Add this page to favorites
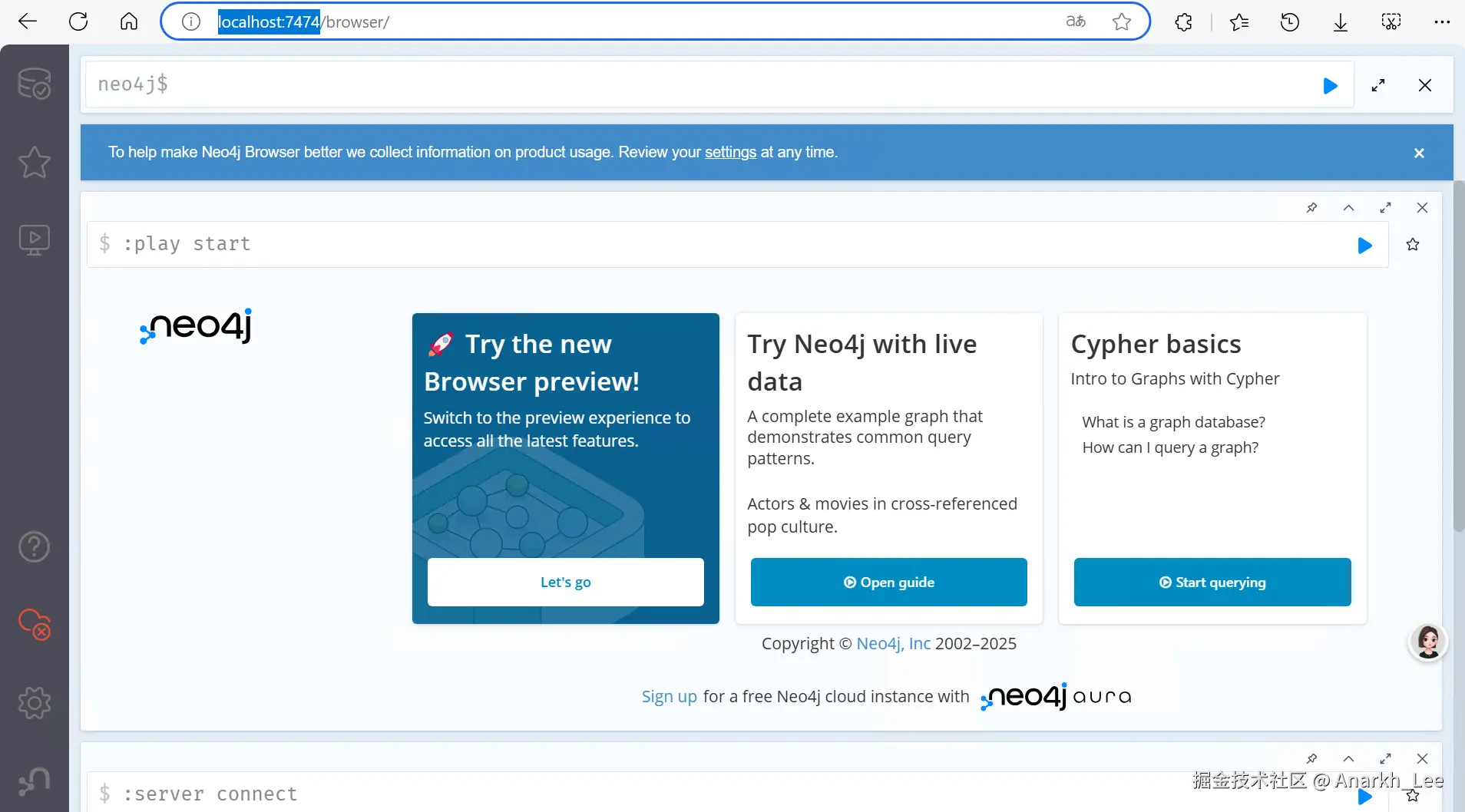Screen dimensions: 1465x812 tap(1122, 21)
